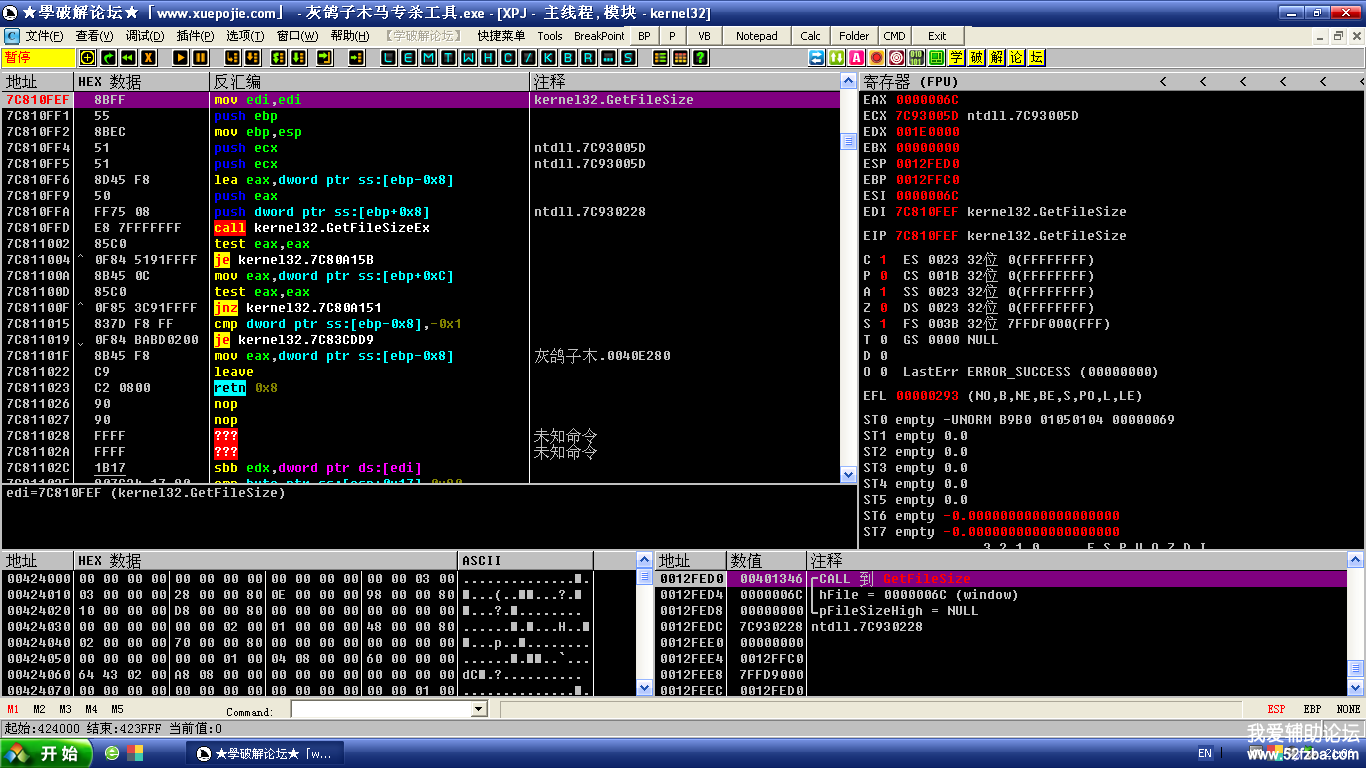The width and height of the screenshot is (1366, 768).
Task: Show Log window with L icon
Action: point(388,58)
